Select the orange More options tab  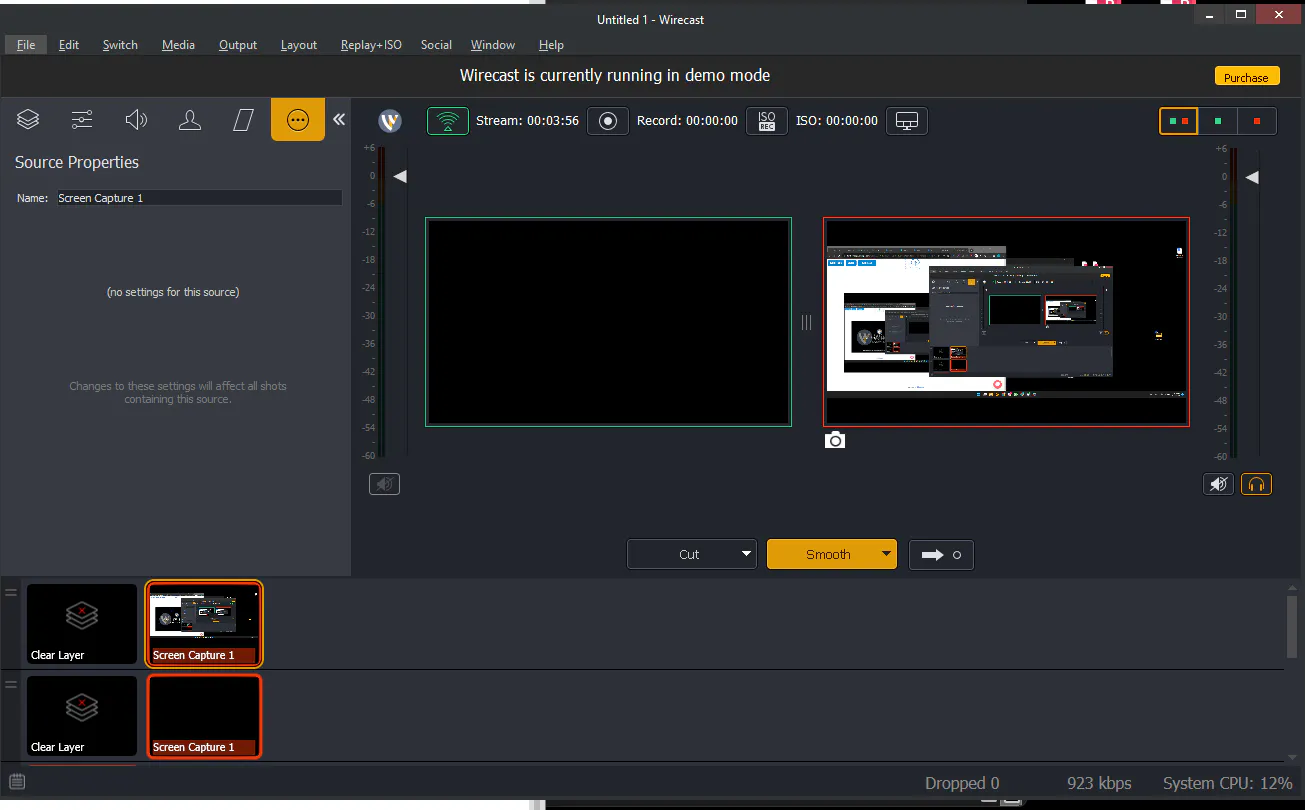point(297,120)
